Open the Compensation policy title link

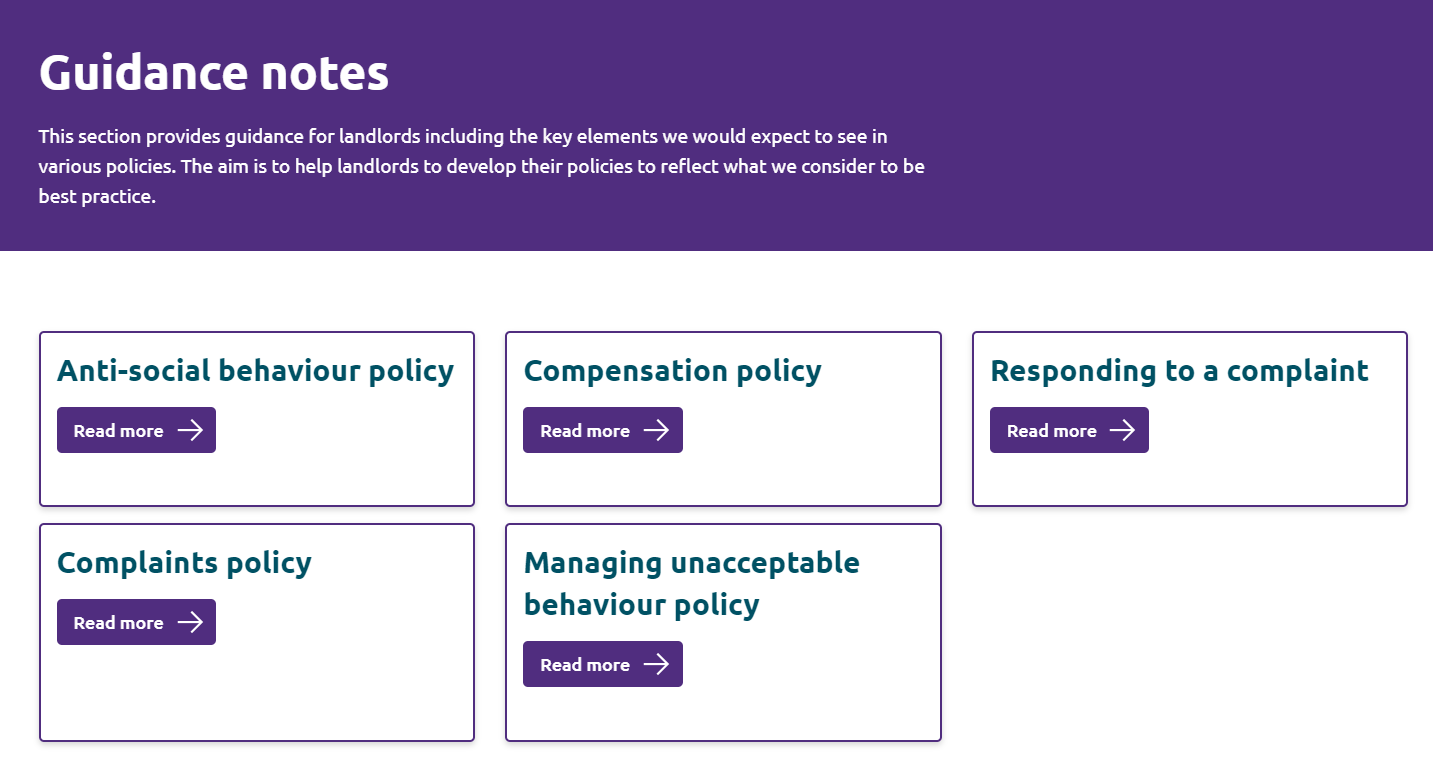coord(672,371)
